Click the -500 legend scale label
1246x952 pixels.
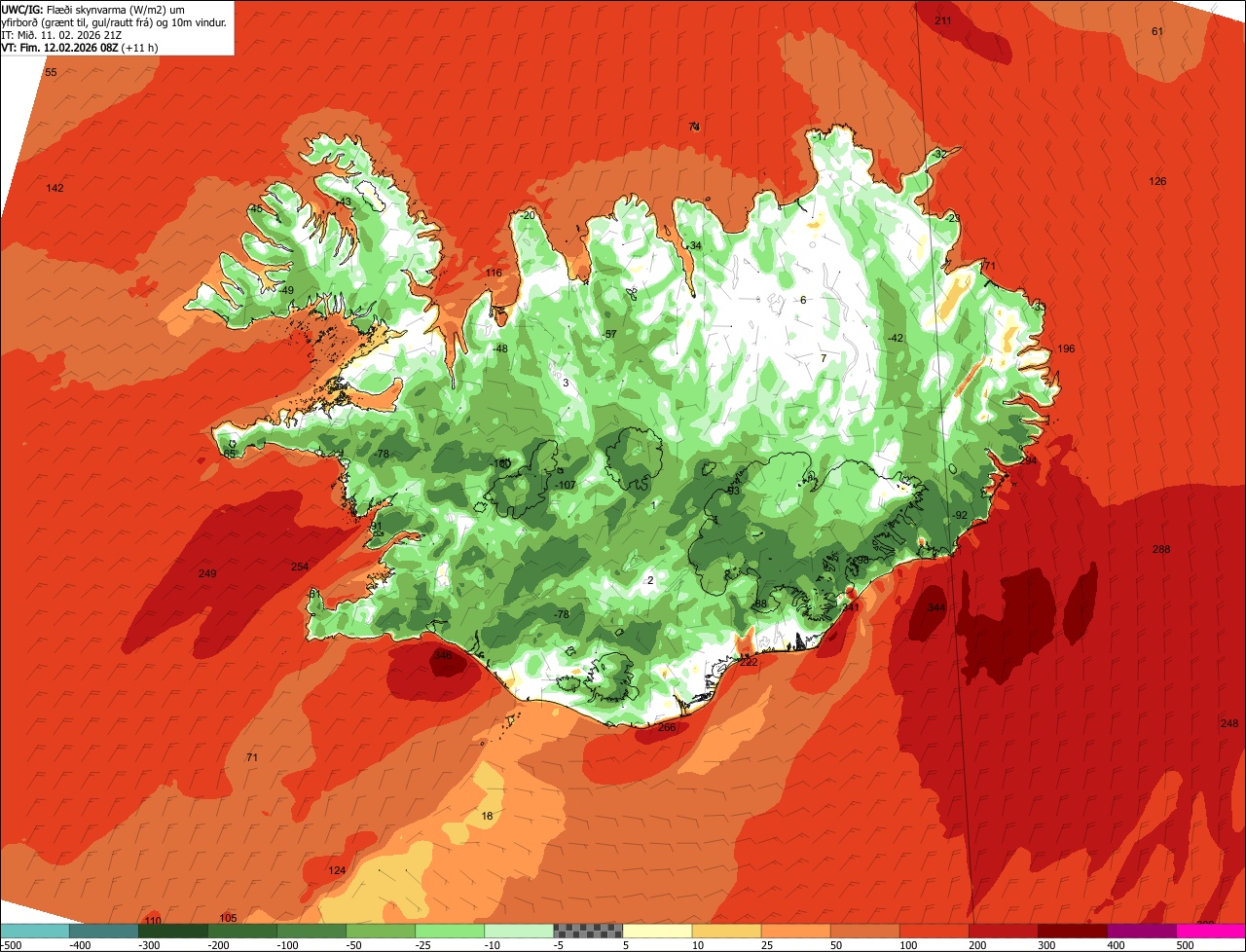click(12, 945)
